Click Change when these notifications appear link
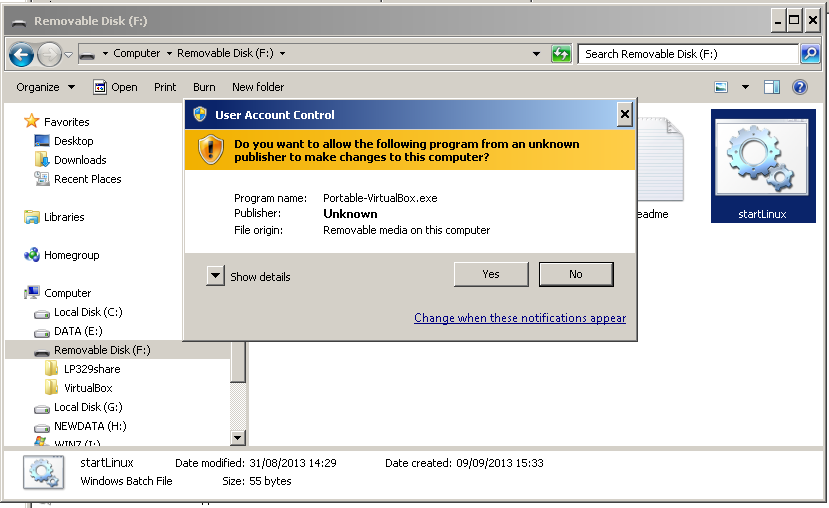Screen dimensions: 829x508 (520, 318)
